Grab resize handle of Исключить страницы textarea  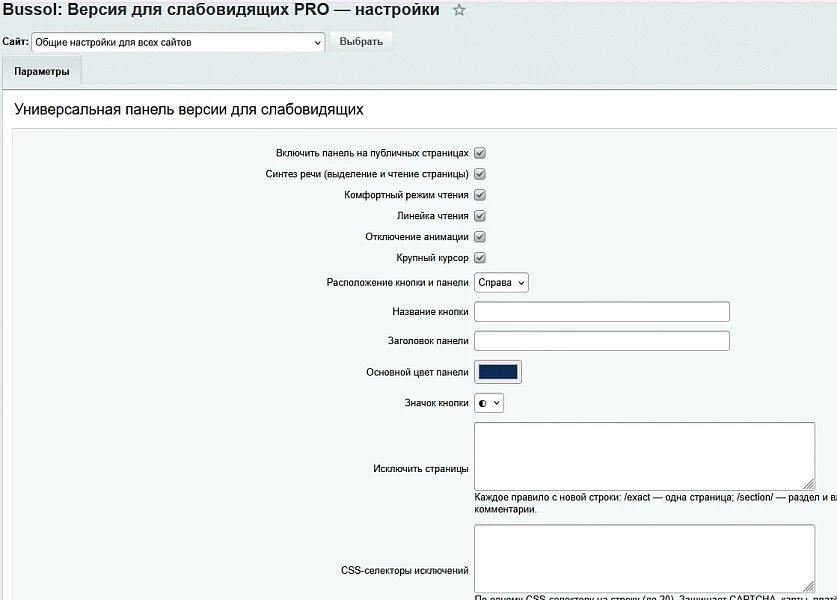(809, 484)
